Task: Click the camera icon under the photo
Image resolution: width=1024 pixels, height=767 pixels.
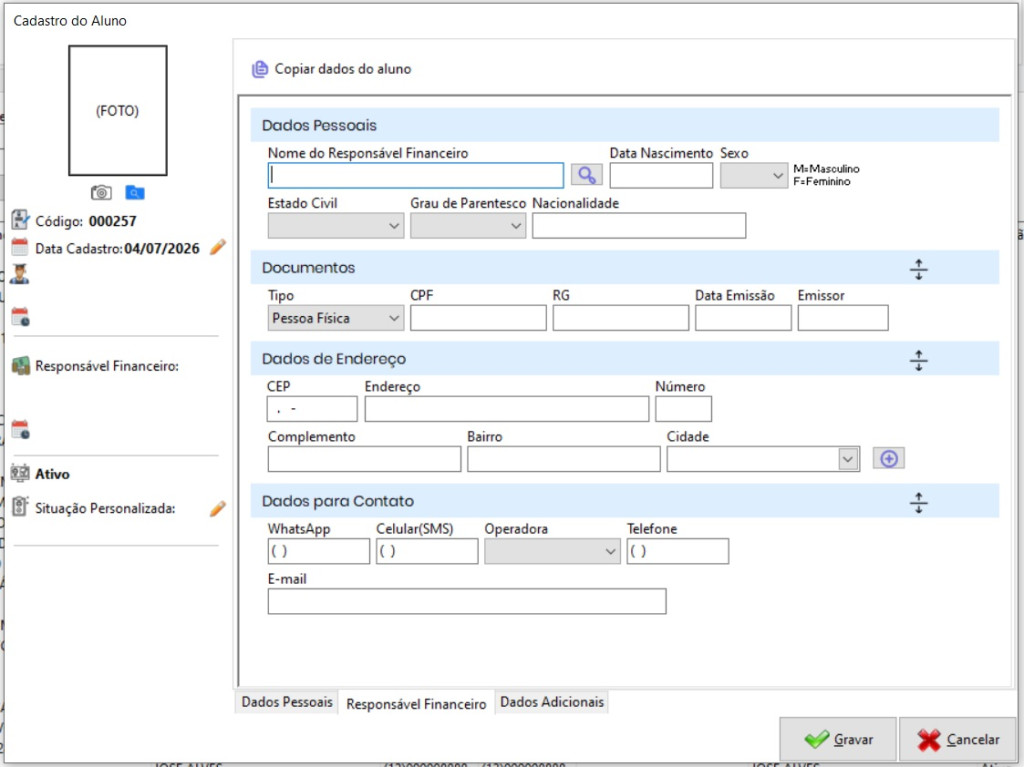Action: coord(101,193)
